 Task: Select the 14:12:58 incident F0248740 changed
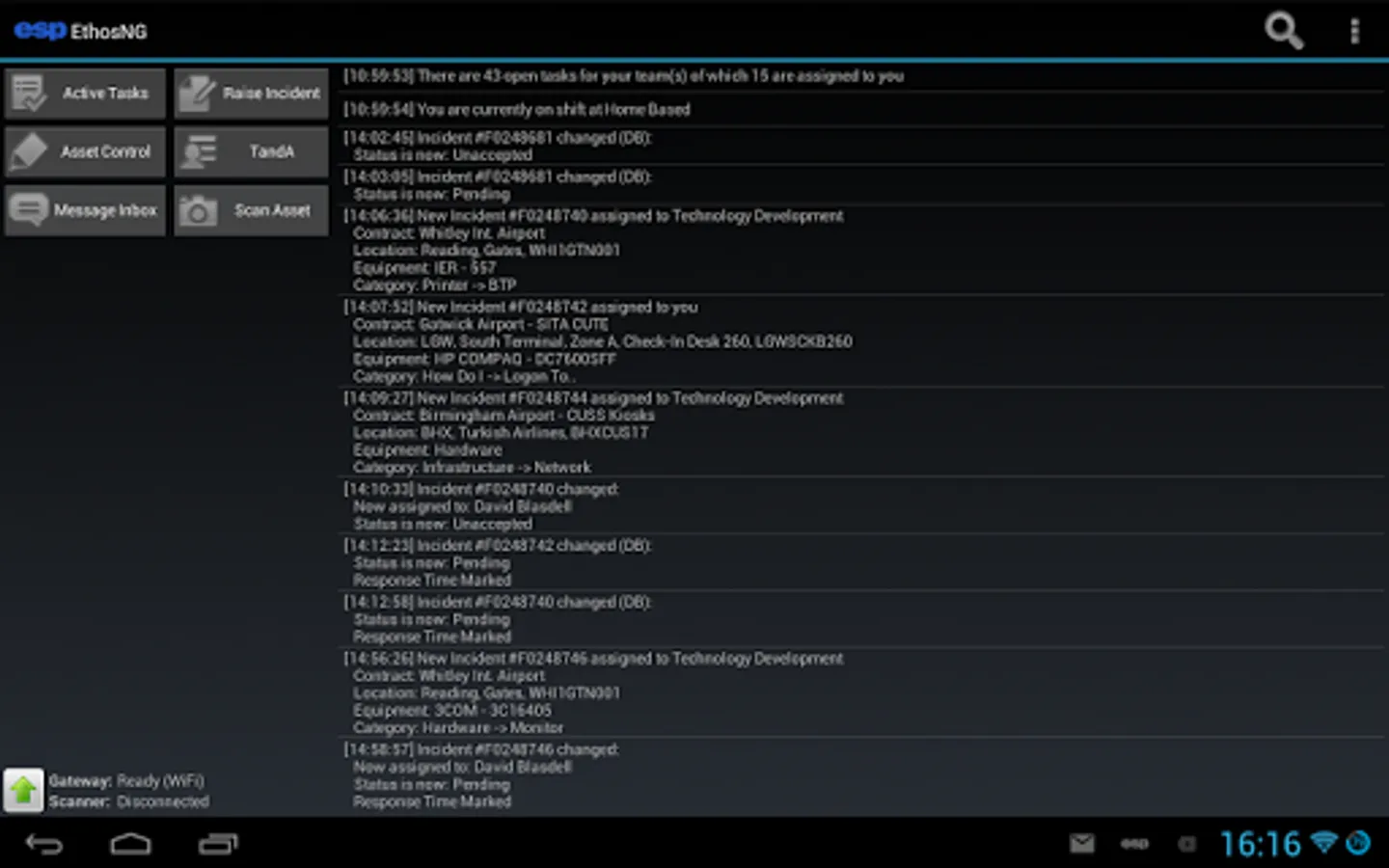tap(861, 619)
